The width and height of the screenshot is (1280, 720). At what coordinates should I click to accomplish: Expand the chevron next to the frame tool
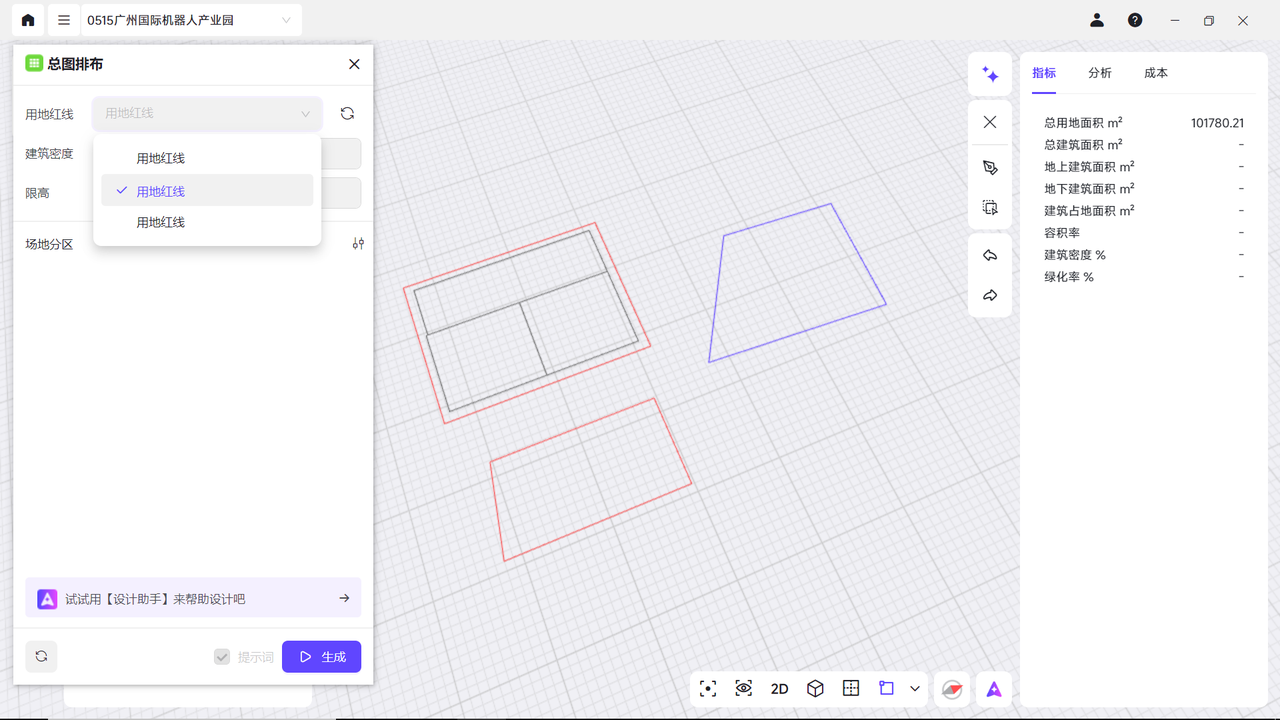coord(915,689)
